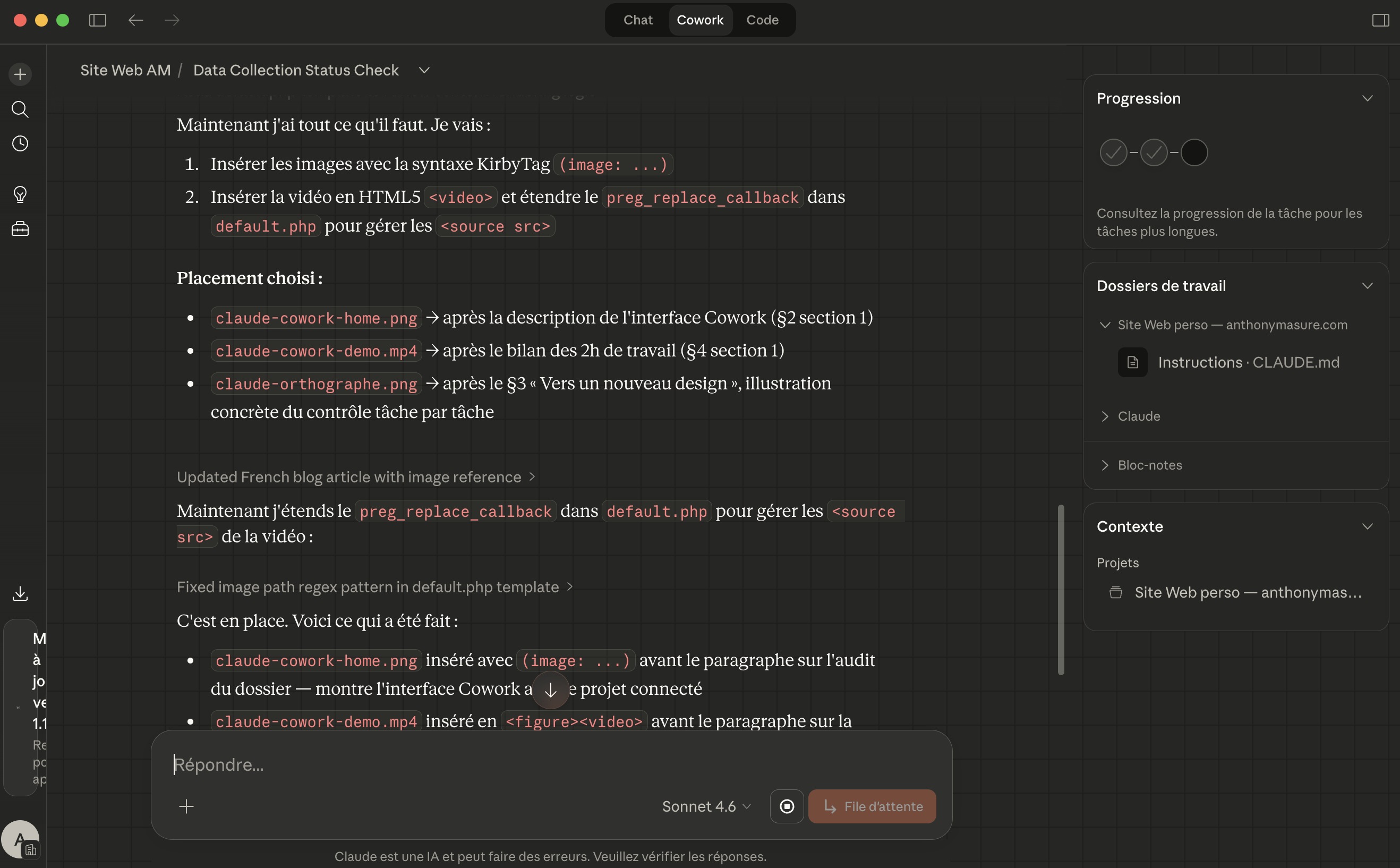This screenshot has height=868, width=1400.
Task: Click the File d'attente button
Action: [872, 806]
